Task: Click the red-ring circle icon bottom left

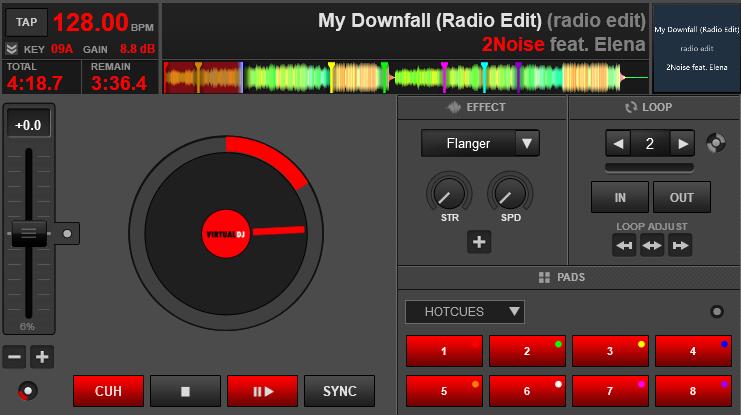Action: (x=27, y=390)
